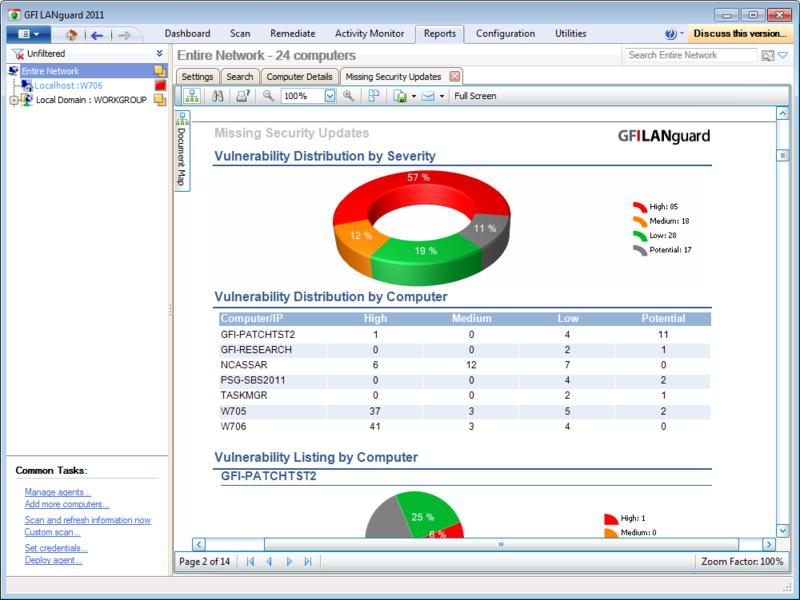Open the search options dropdown triangle
Viewport: 800px width, 600px height.
coord(783,55)
